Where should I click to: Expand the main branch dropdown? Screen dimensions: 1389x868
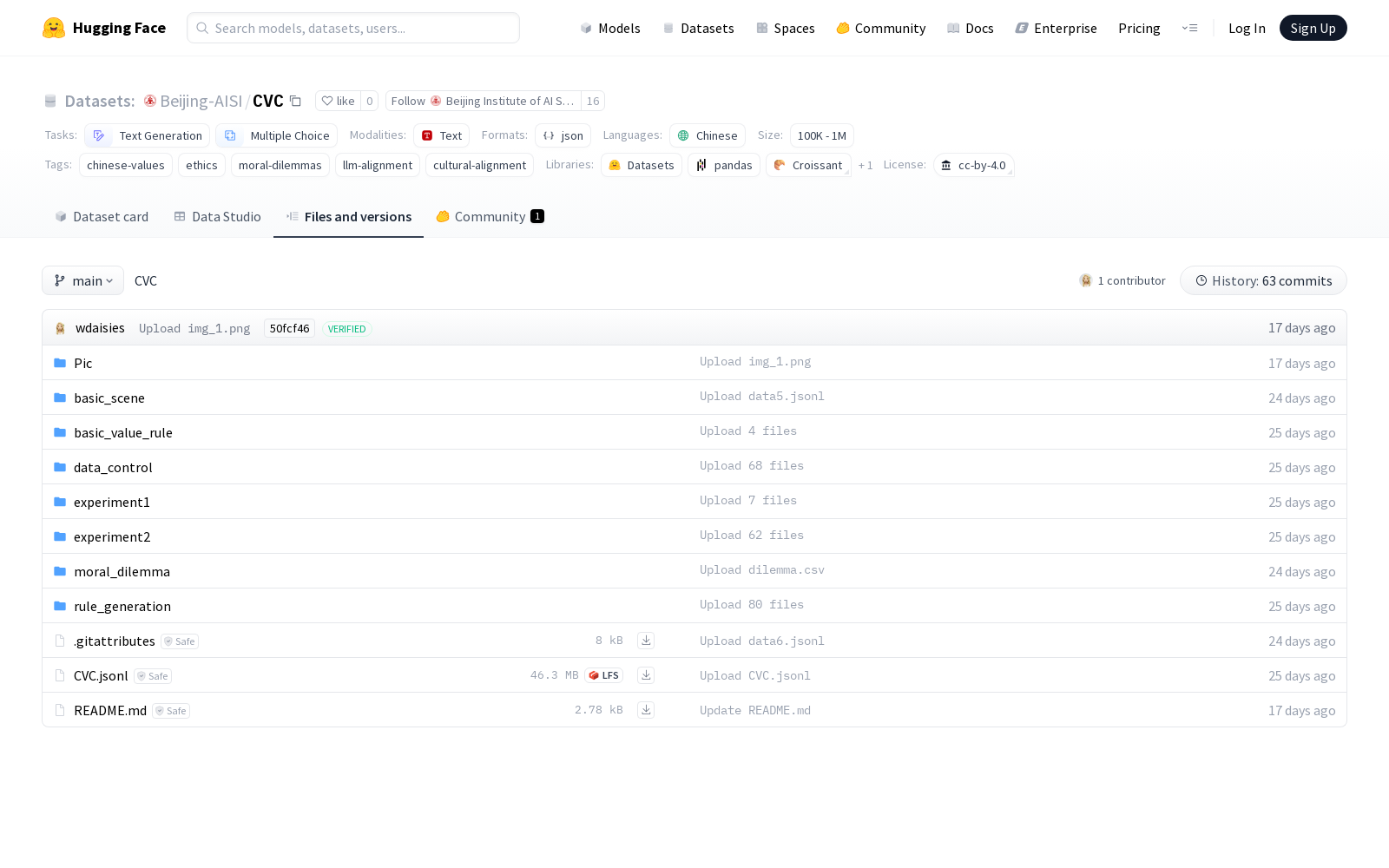tap(83, 280)
